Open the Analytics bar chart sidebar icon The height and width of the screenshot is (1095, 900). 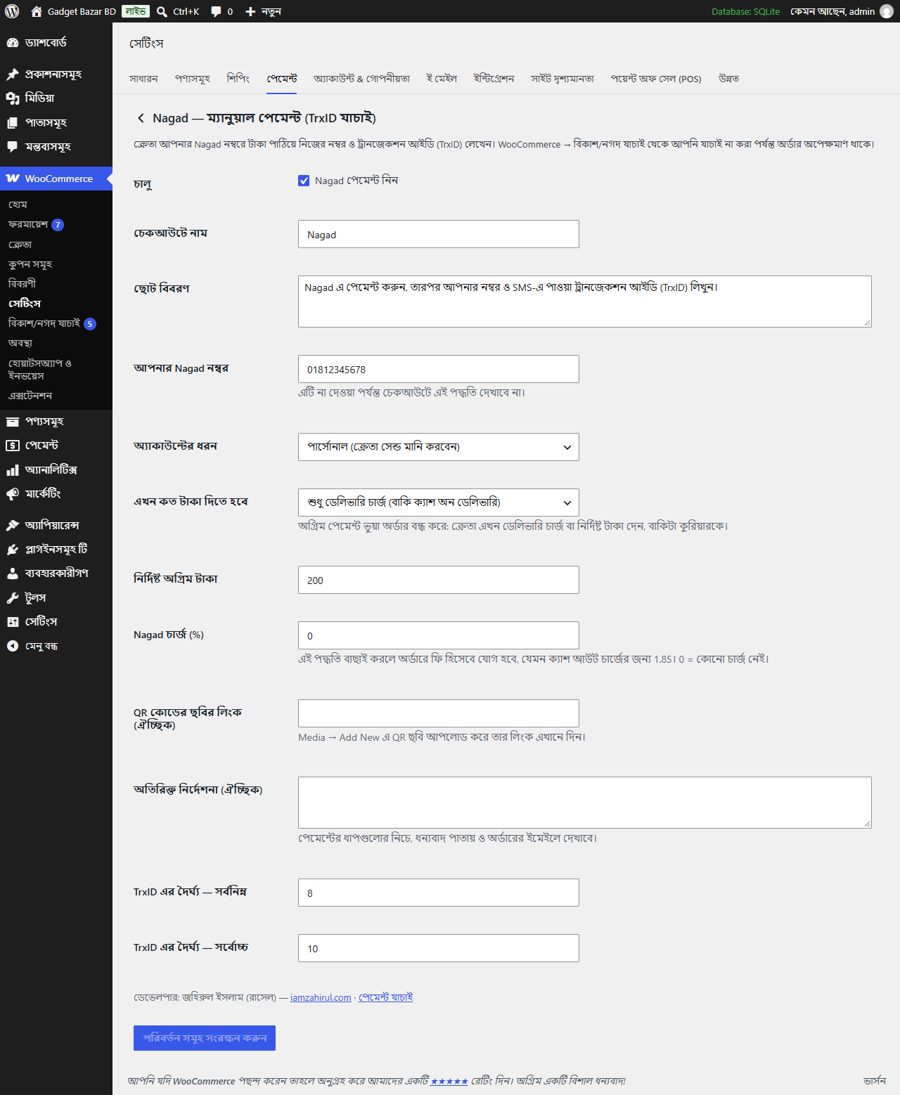click(13, 470)
